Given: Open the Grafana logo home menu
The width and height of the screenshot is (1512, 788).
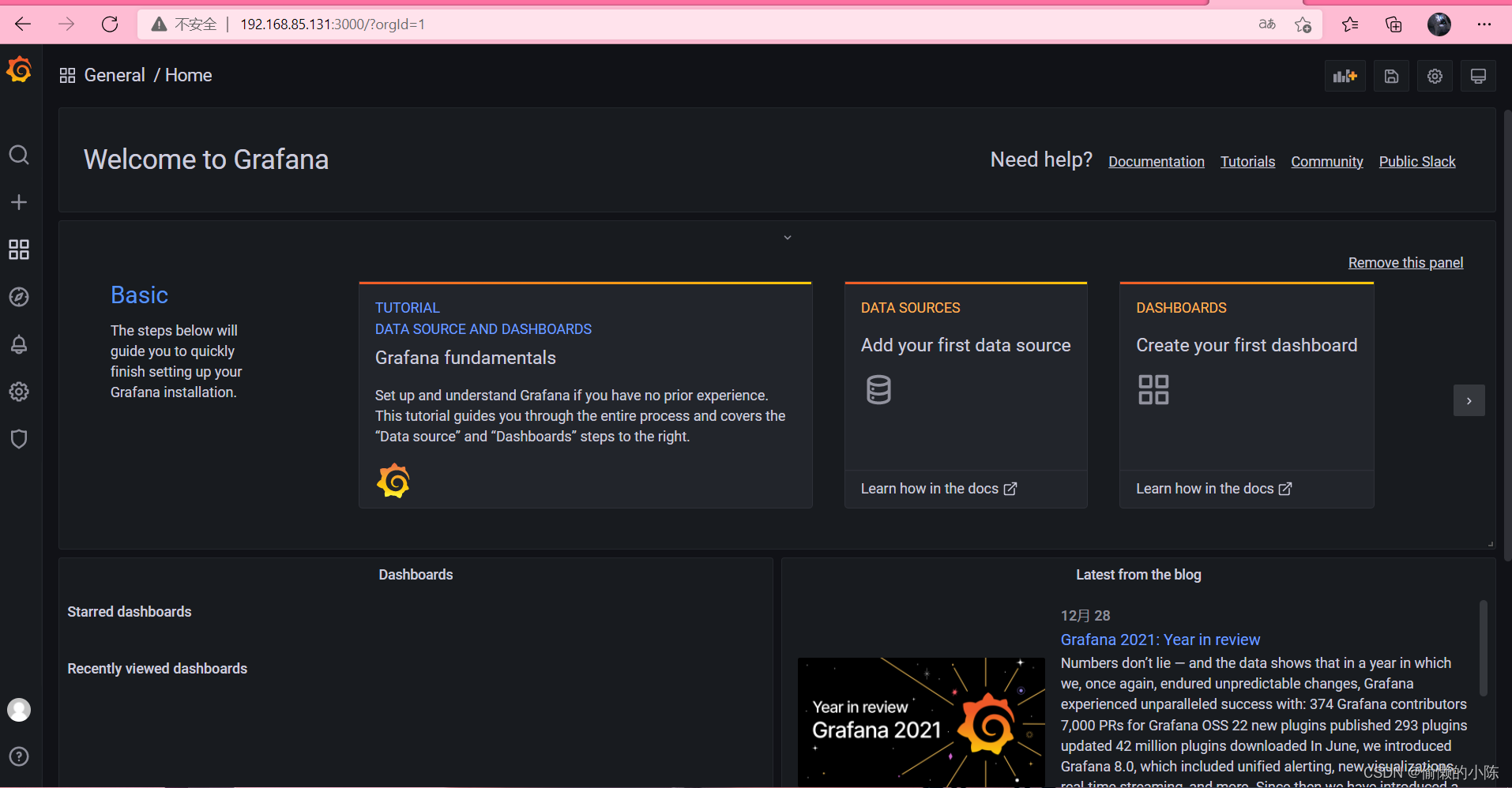Looking at the screenshot, I should click(19, 69).
